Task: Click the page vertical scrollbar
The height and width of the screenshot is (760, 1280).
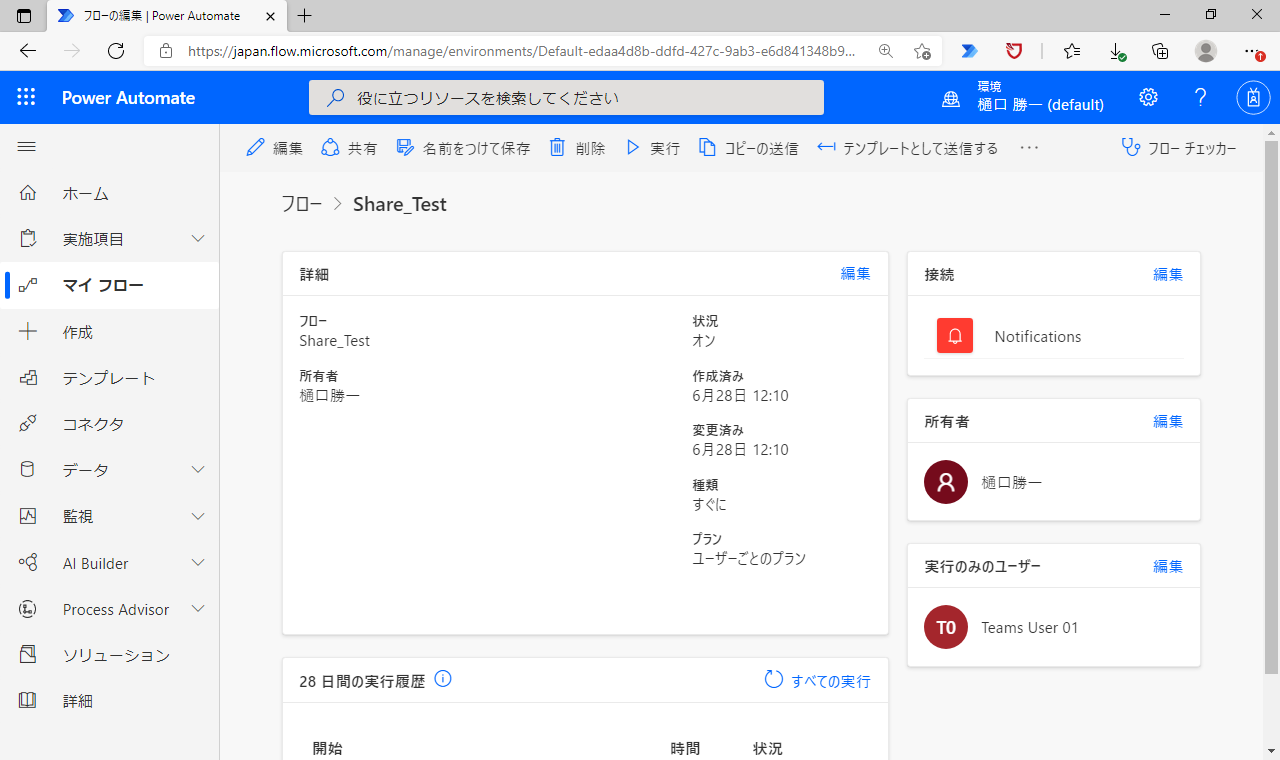Action: [x=1272, y=408]
